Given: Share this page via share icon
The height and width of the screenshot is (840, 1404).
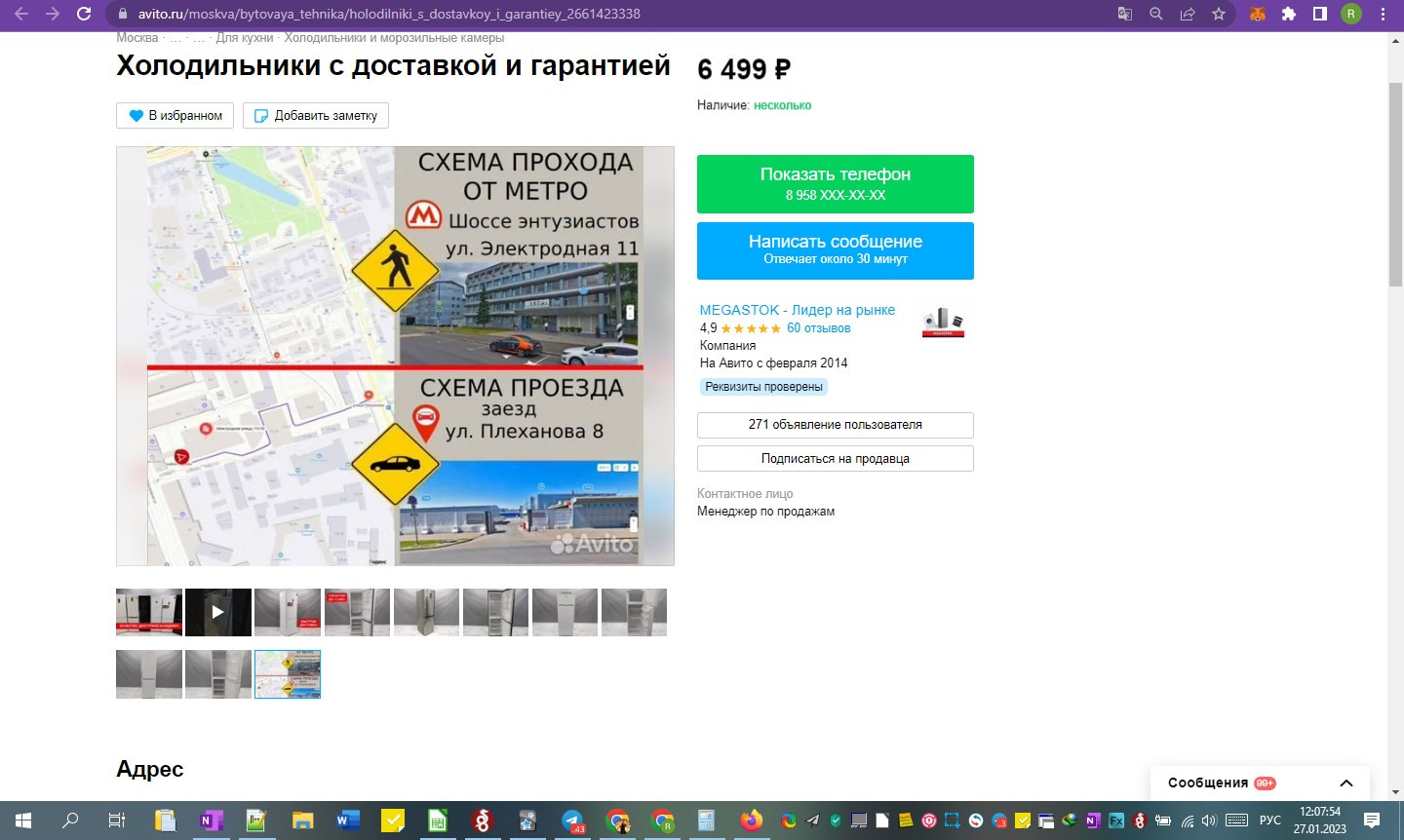Looking at the screenshot, I should coord(1187,14).
